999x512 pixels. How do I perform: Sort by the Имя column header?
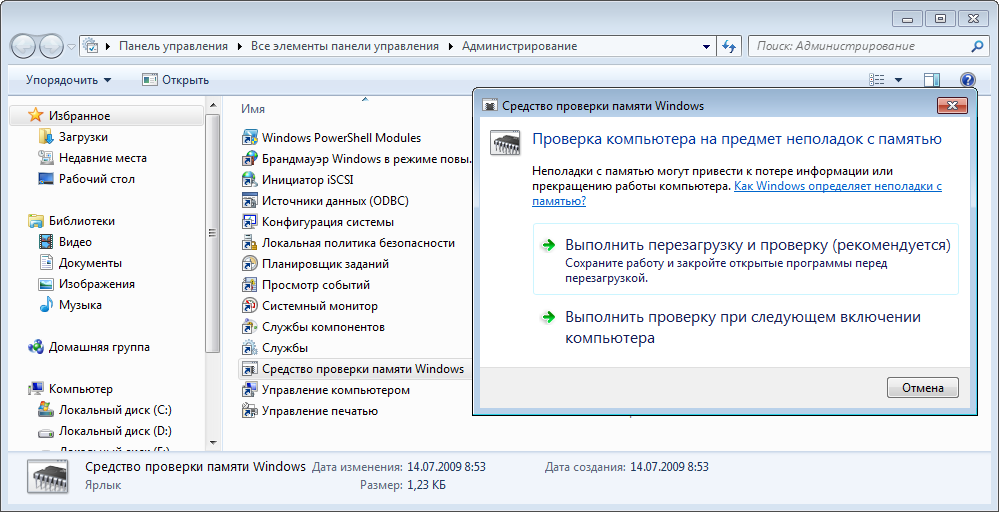click(x=253, y=109)
